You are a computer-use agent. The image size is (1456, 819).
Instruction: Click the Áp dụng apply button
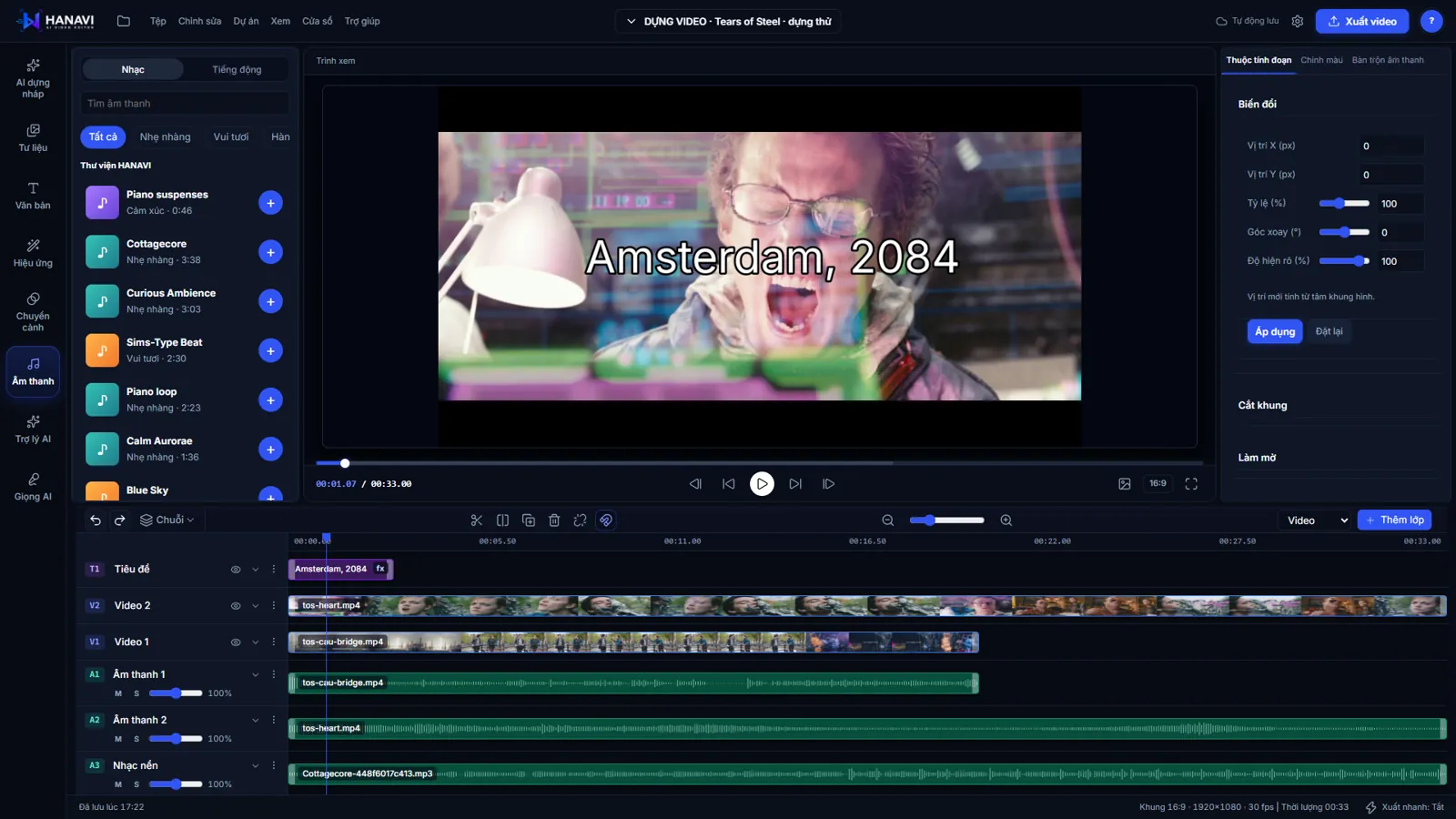point(1275,331)
